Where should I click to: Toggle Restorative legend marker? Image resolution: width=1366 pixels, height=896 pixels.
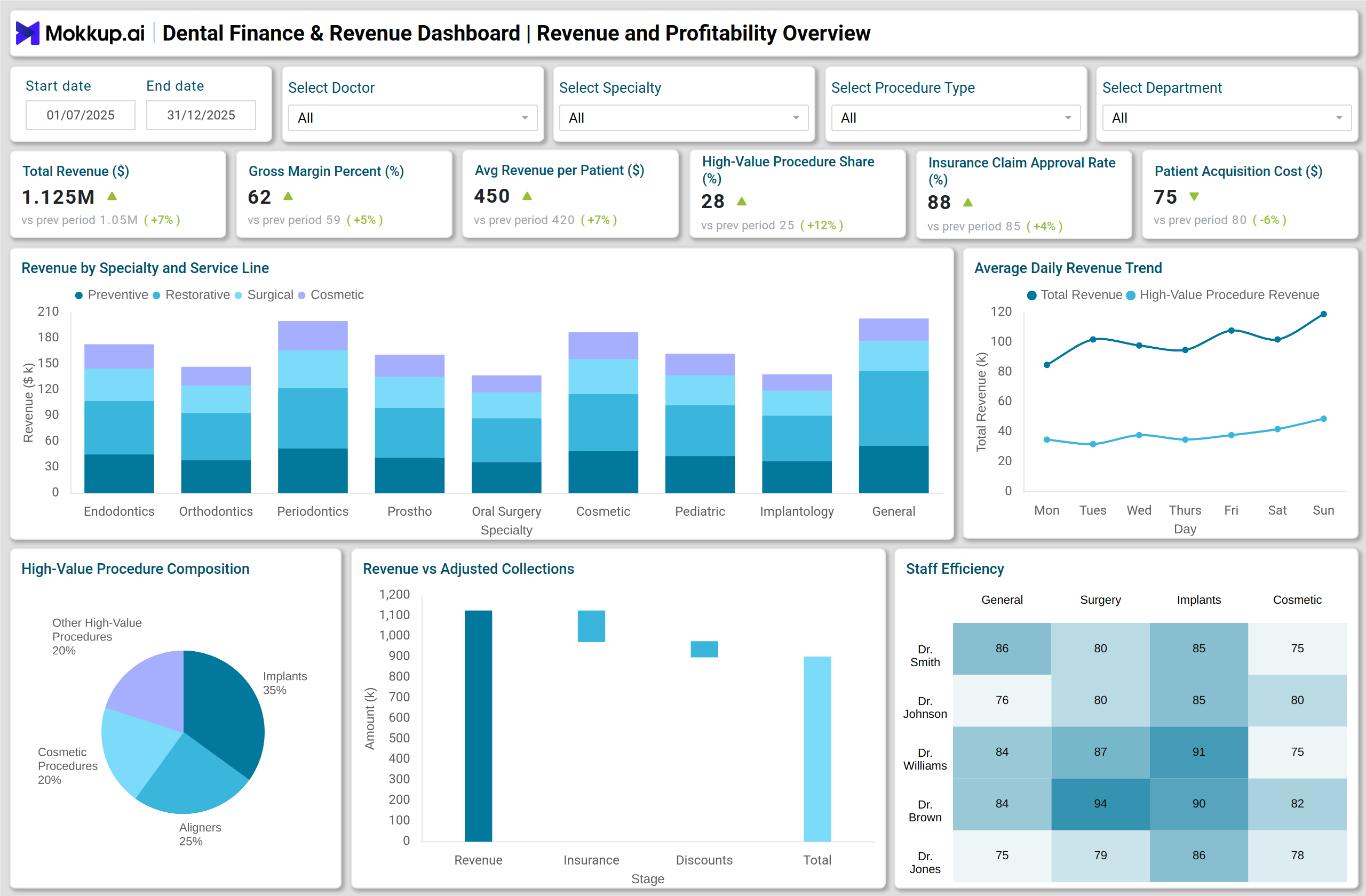[156, 295]
